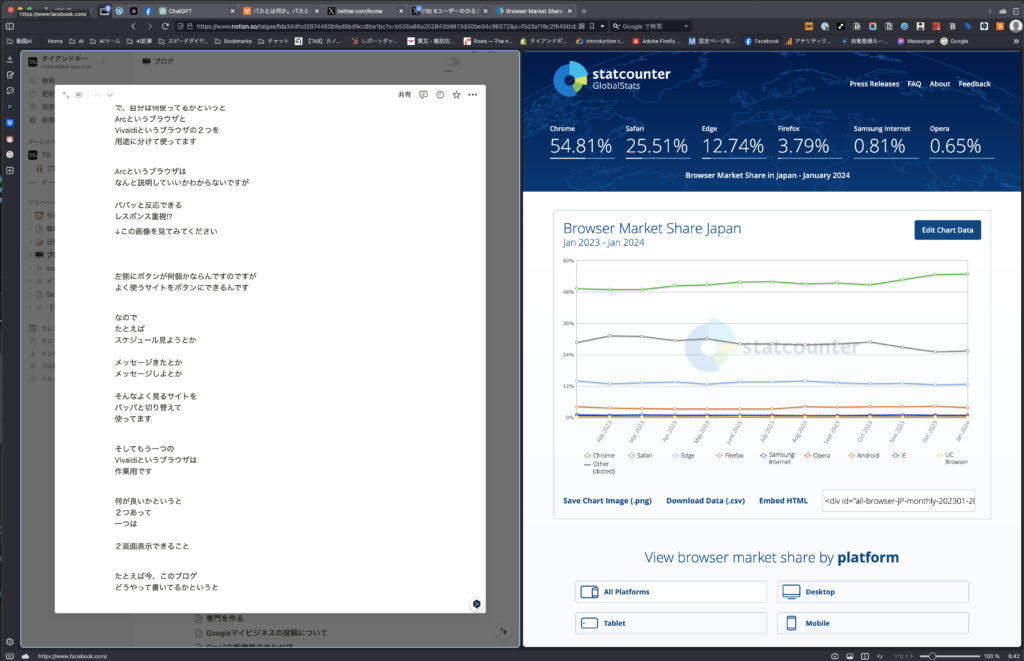This screenshot has height=661, width=1024.
Task: Toggle the tab tiling icon in status bar
Action: (865, 656)
